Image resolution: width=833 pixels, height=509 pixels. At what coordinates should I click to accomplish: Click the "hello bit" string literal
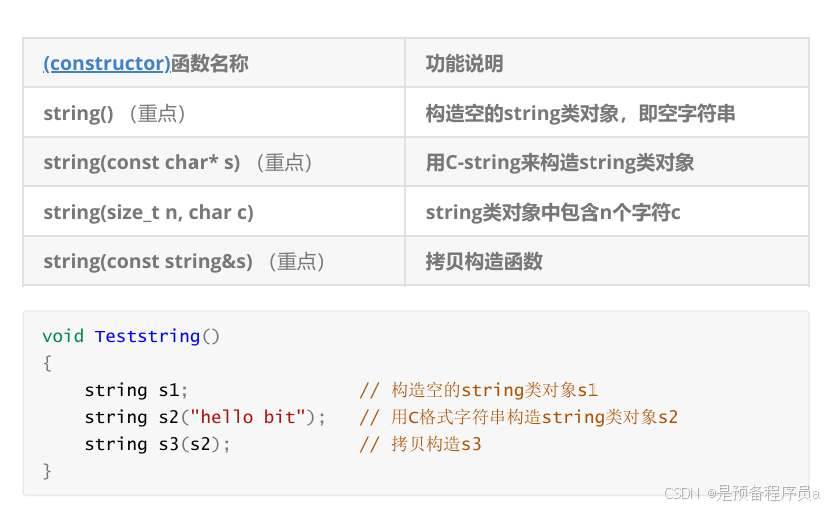[248, 417]
